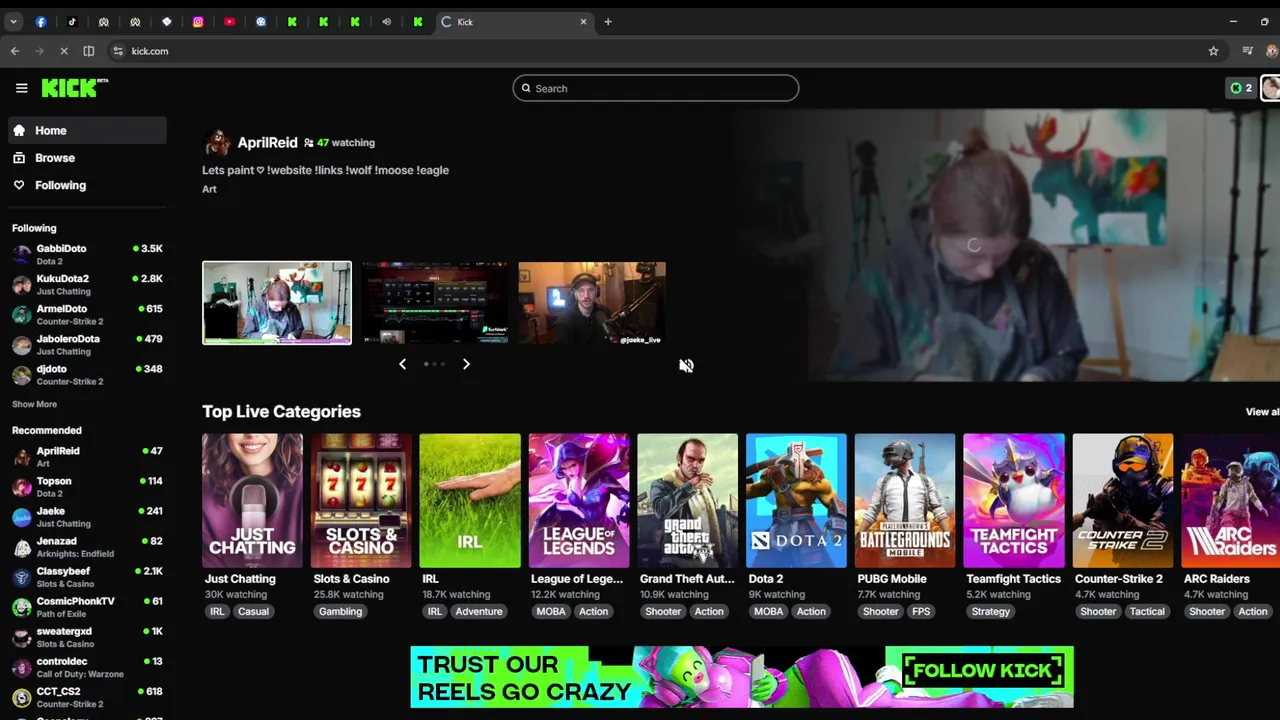Click the Follow Kick banner button
The width and height of the screenshot is (1280, 720).
(x=981, y=671)
